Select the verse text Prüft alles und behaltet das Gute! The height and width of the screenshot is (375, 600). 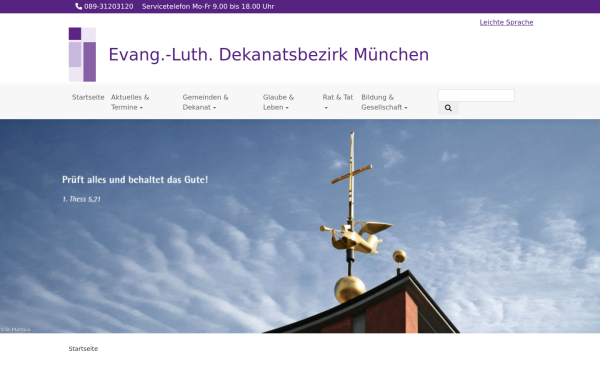click(x=135, y=179)
